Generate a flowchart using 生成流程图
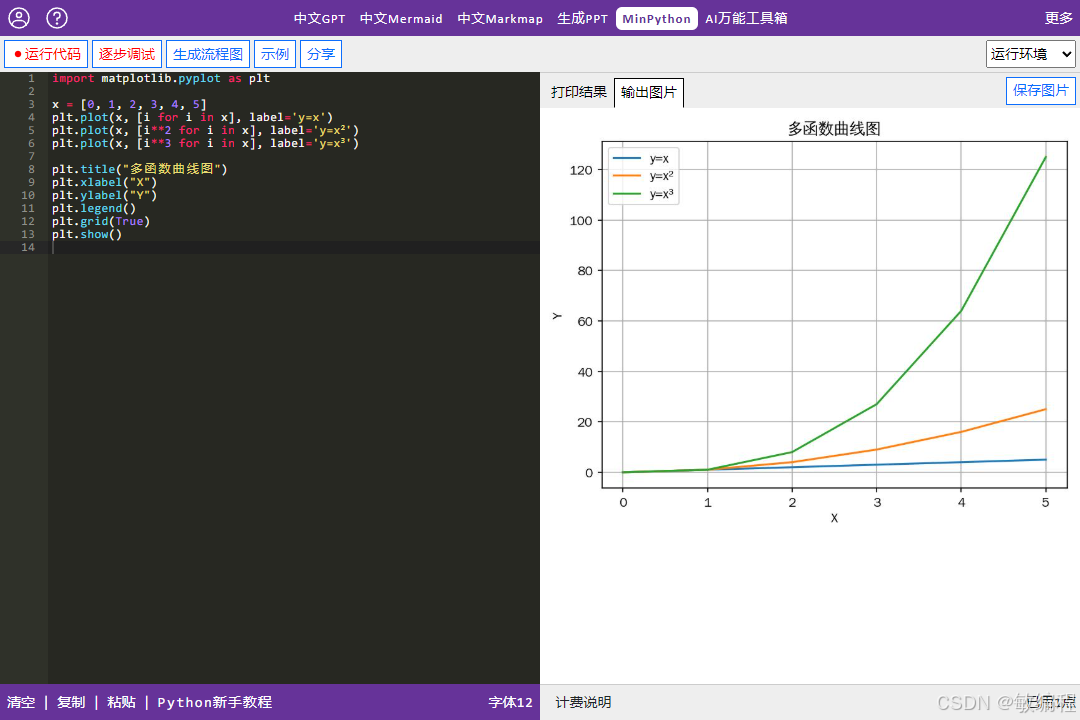 [x=208, y=53]
